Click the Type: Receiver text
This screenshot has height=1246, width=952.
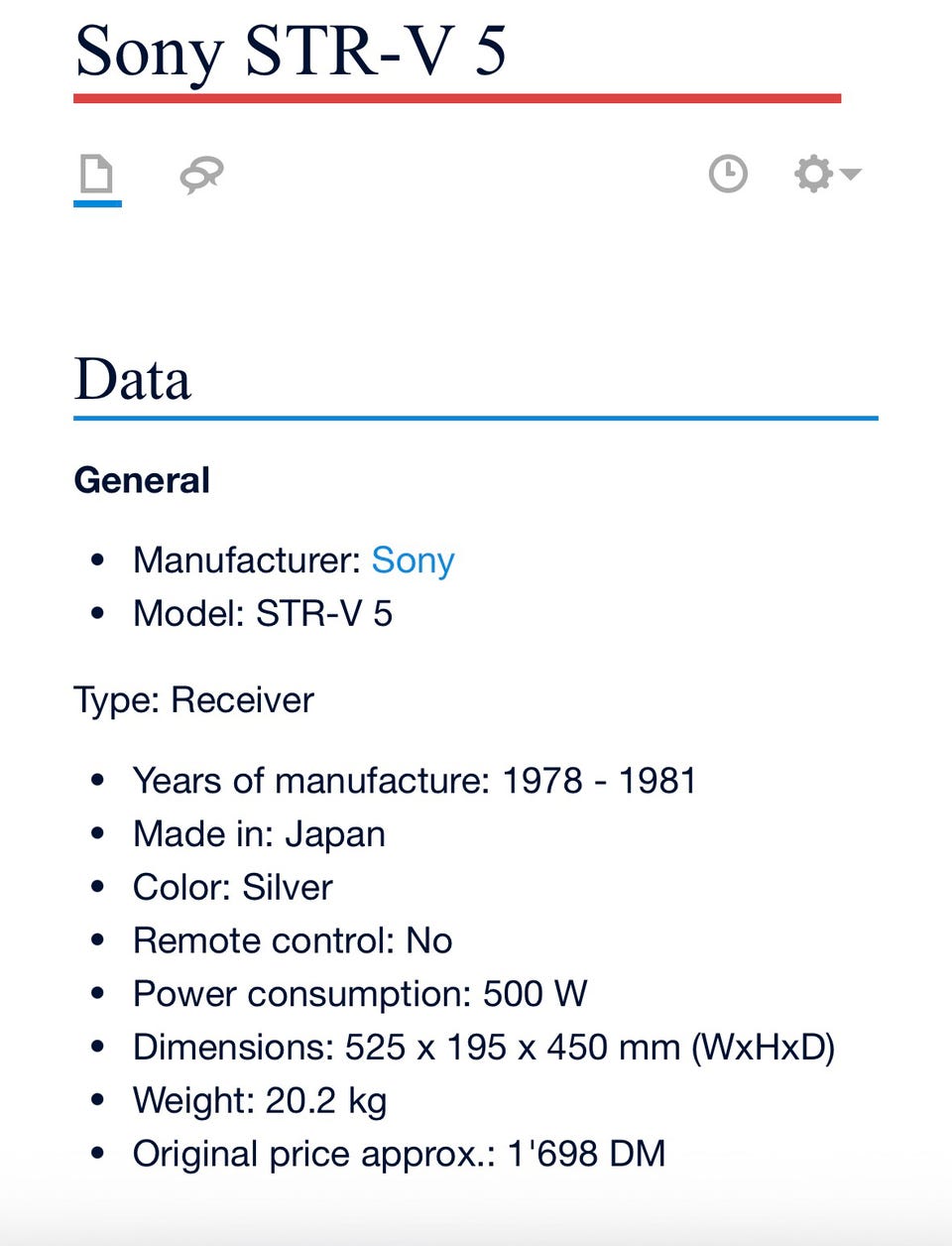pos(193,700)
